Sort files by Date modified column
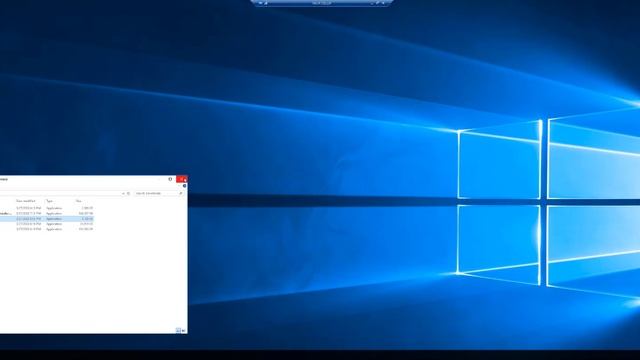The height and width of the screenshot is (360, 640). point(26,201)
